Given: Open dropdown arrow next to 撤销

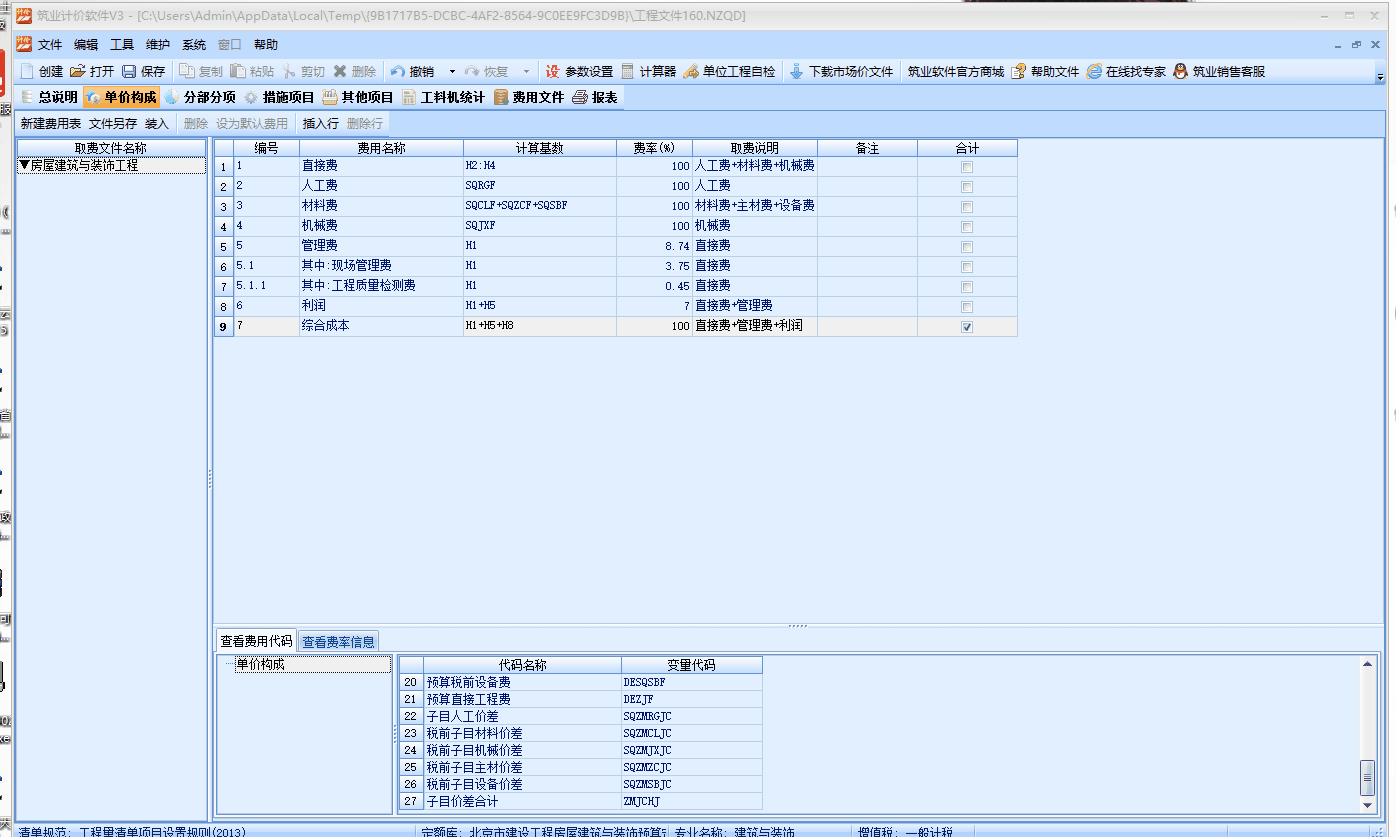Looking at the screenshot, I should coord(452,72).
